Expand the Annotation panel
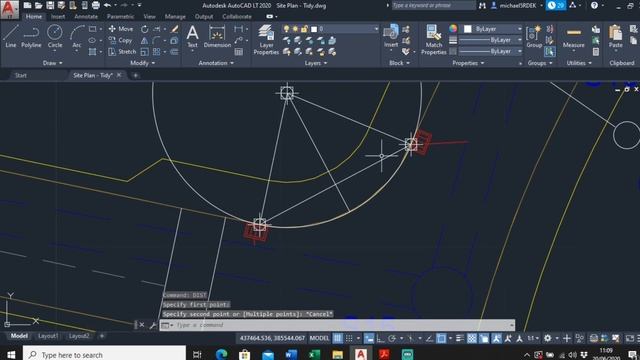Screen dimensions: 640x360 coord(216,63)
